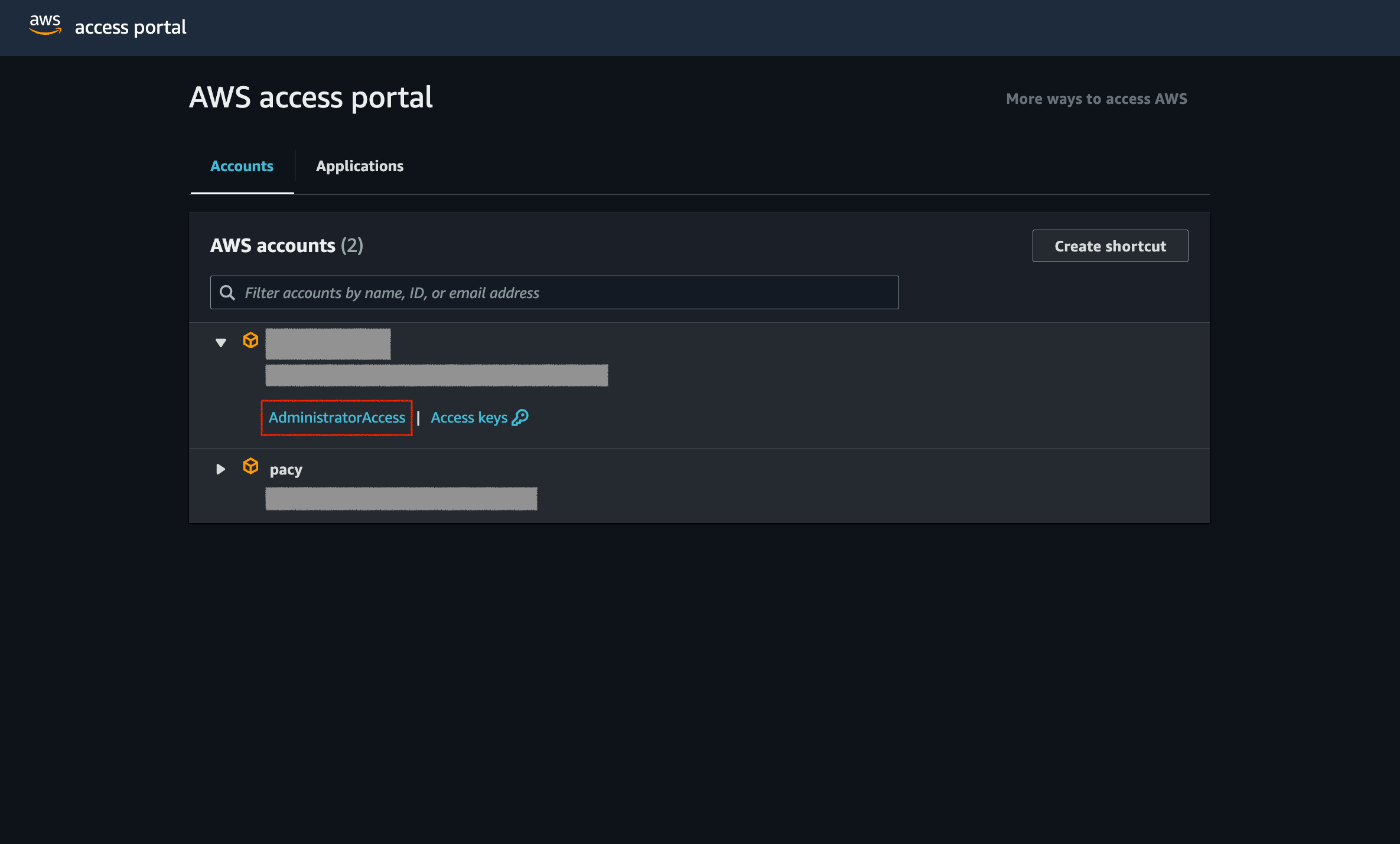Viewport: 1400px width, 844px height.
Task: Click the AWS accounts (2) heading
Action: click(287, 246)
